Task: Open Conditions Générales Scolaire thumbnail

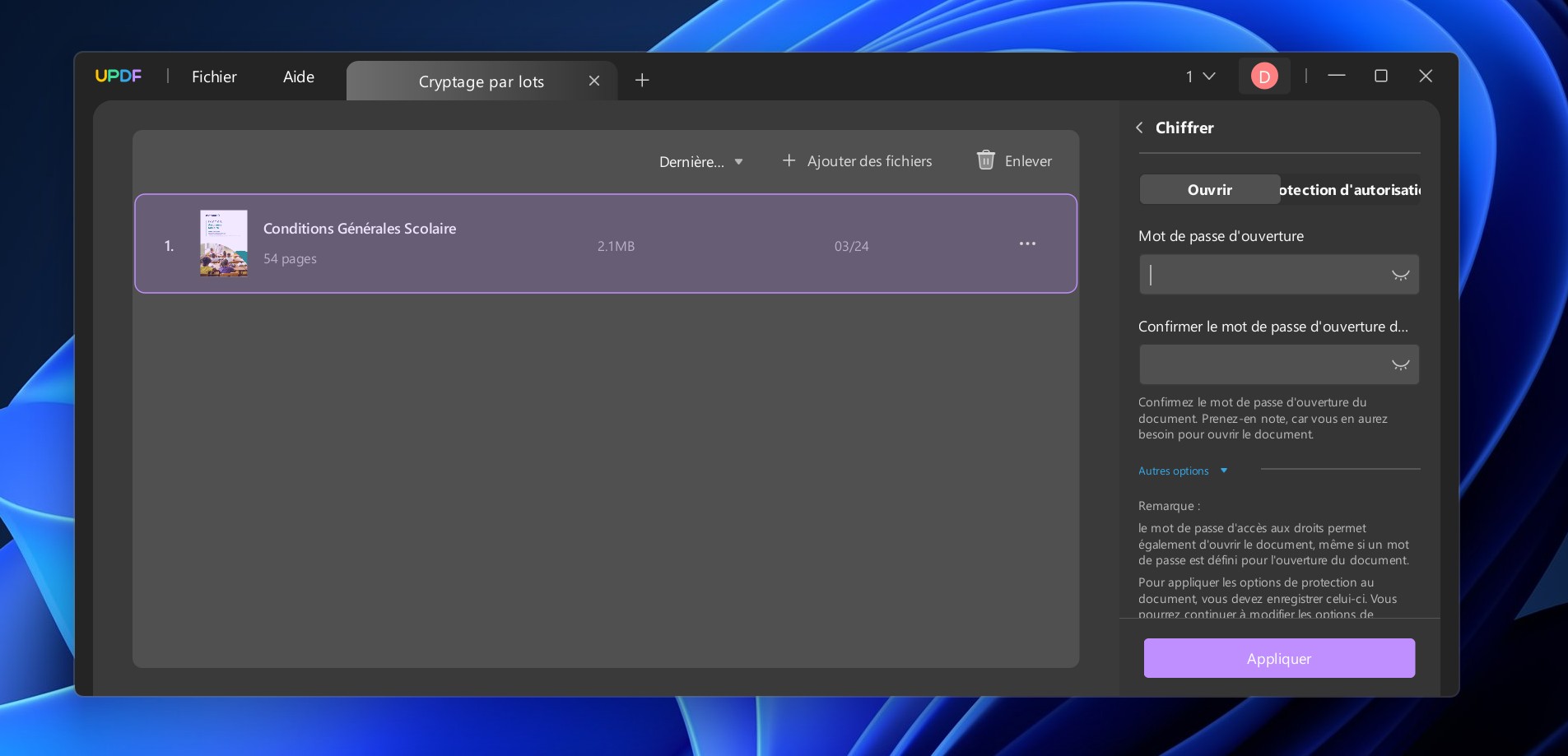Action: 224,243
